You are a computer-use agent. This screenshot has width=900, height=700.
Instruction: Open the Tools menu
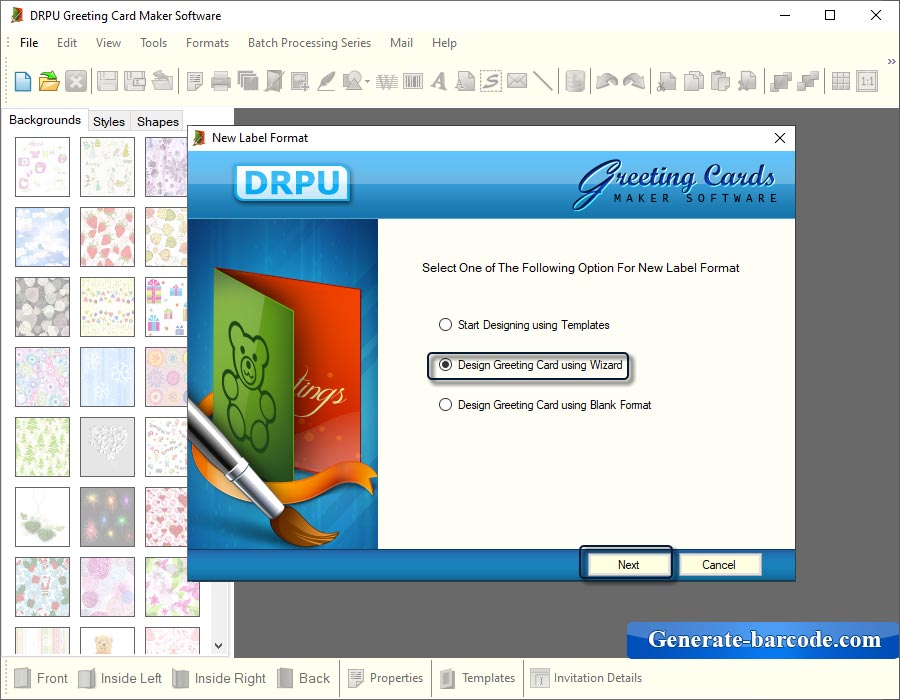coord(153,43)
